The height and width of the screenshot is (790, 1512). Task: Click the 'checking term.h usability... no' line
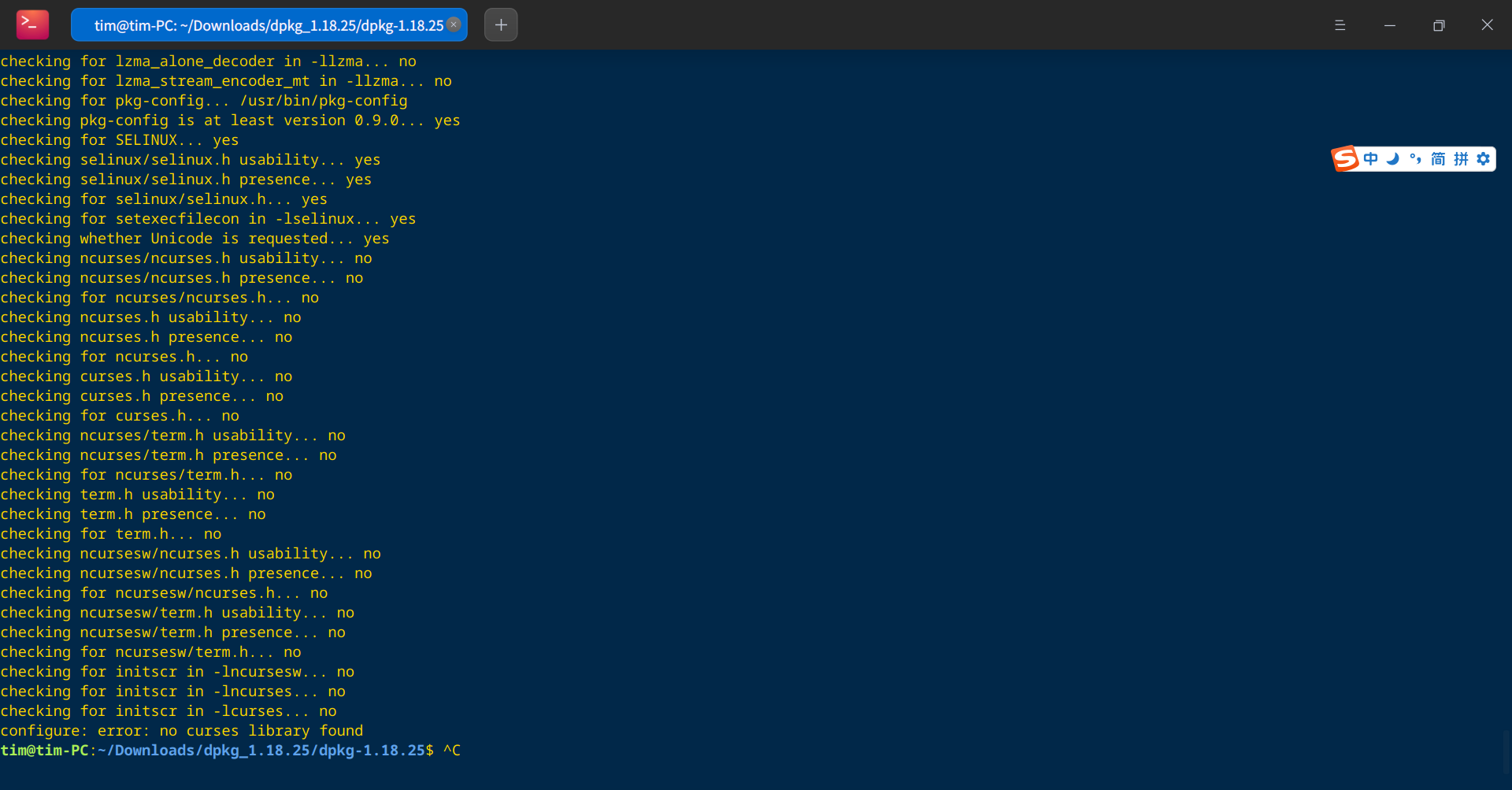tap(138, 495)
